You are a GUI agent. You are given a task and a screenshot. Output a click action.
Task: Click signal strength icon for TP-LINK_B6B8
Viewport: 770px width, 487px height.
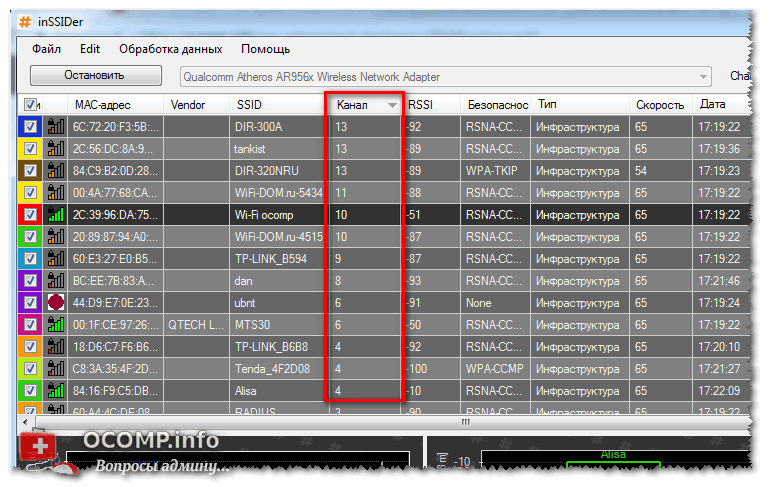pos(55,347)
